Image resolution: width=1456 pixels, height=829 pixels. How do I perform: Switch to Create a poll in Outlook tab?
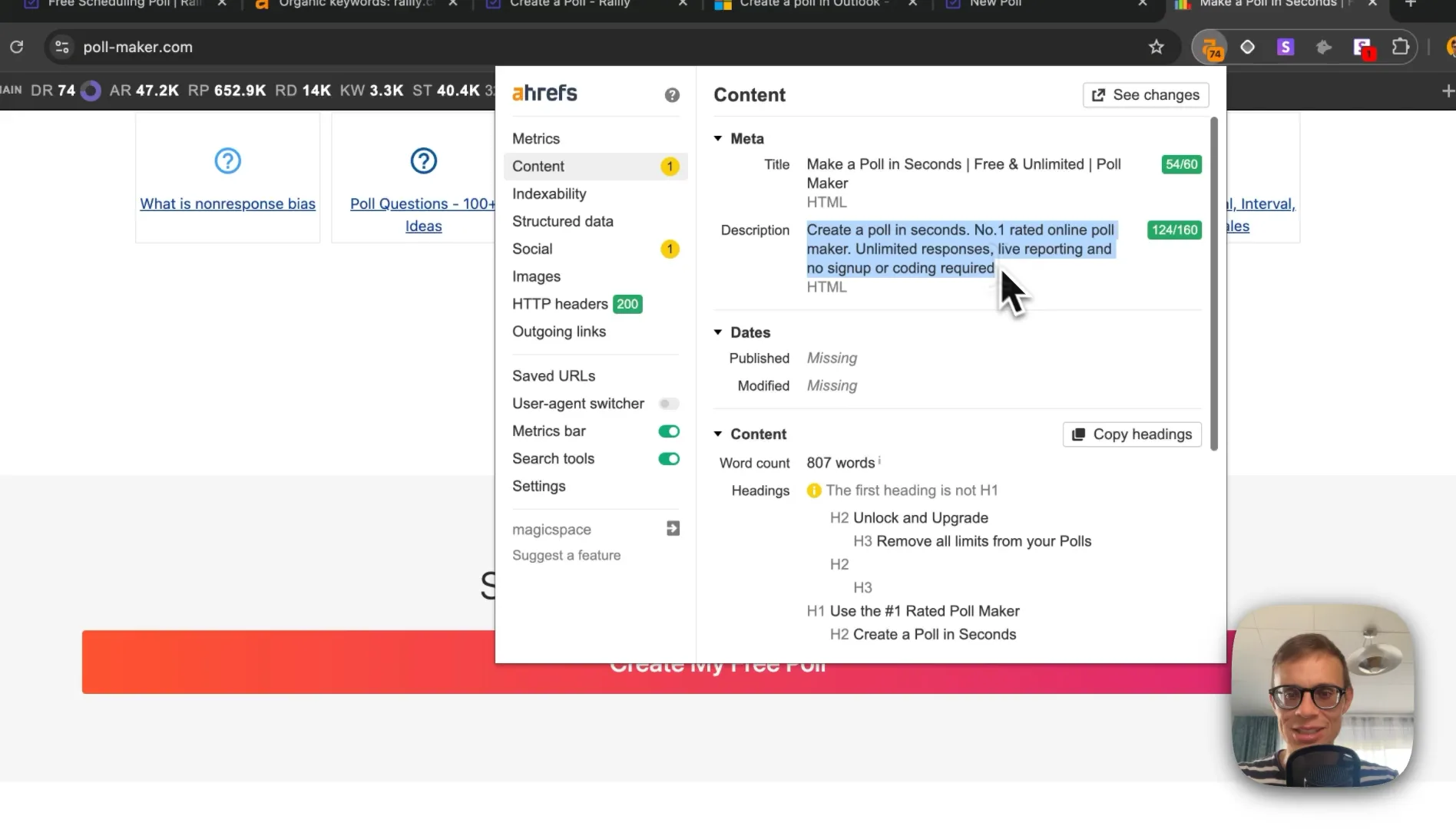point(814,4)
